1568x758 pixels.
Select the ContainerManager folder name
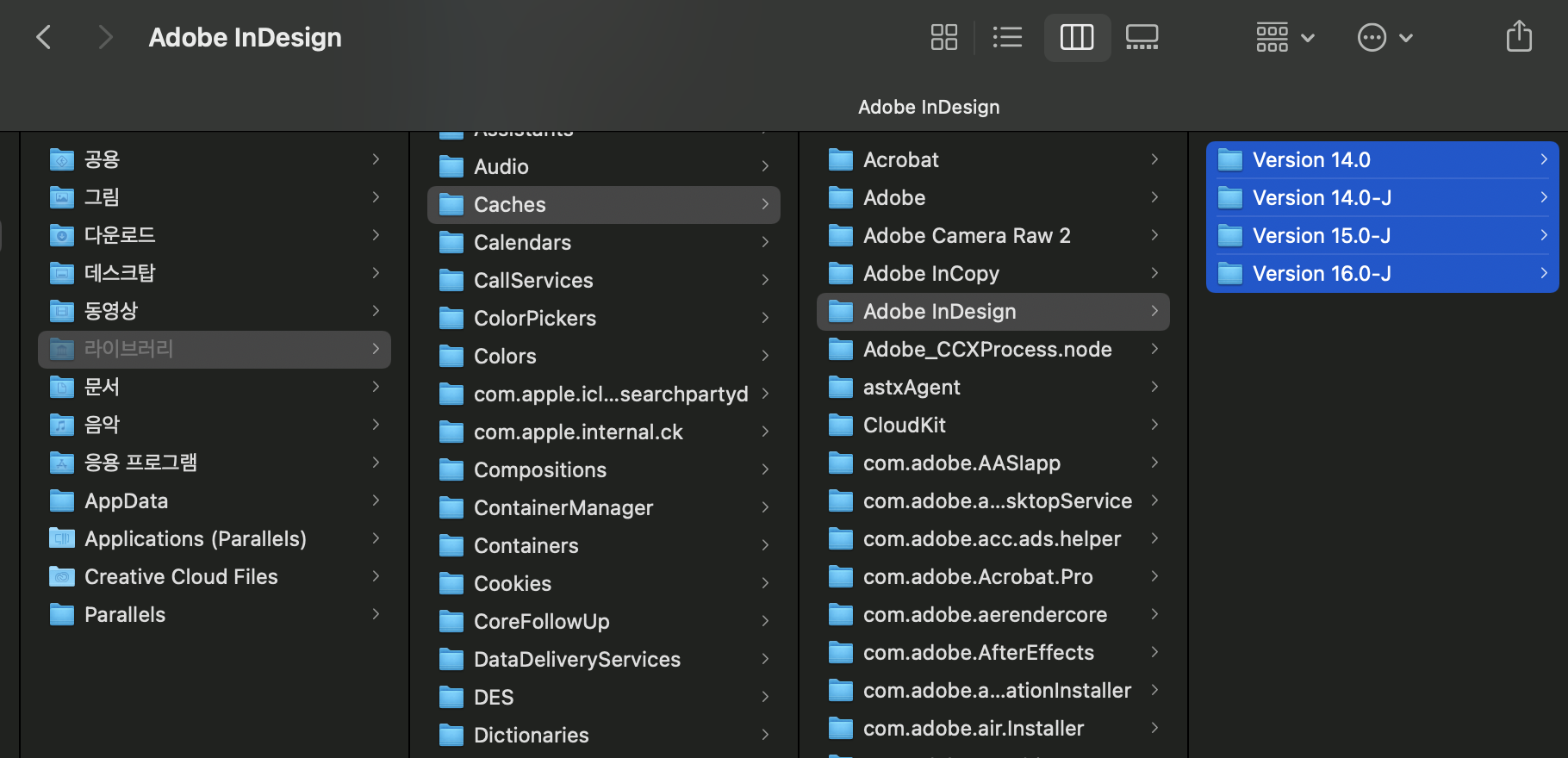(x=563, y=507)
